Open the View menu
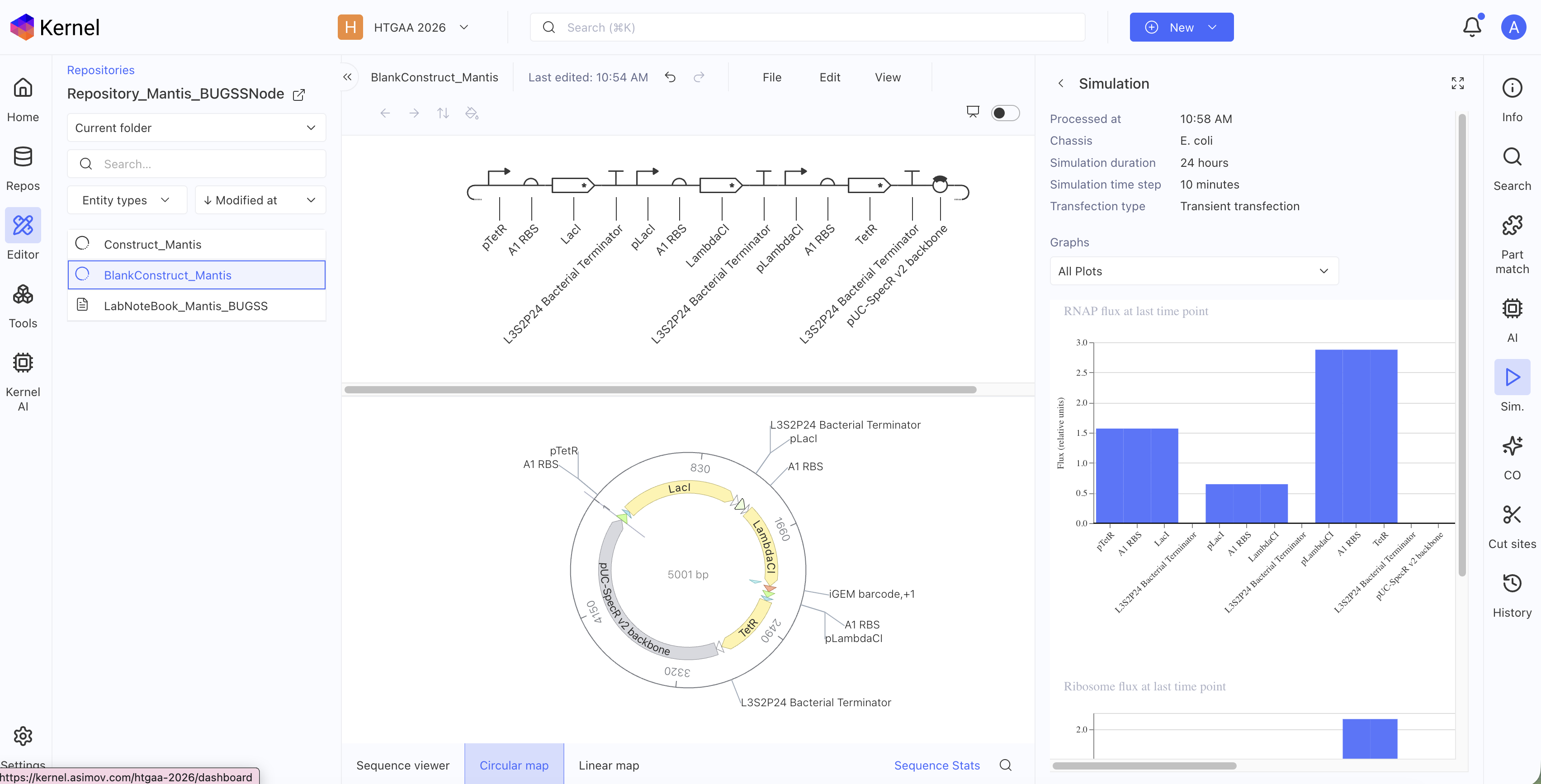Screen dimensions: 1541x784 coord(888,77)
